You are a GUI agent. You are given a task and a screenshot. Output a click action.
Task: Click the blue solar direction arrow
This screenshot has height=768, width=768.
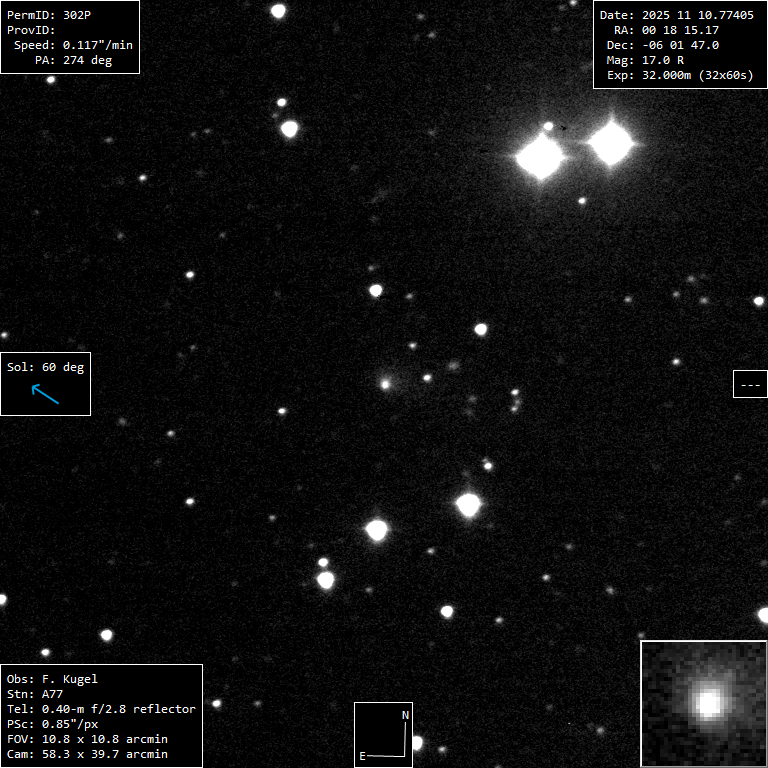pyautogui.click(x=45, y=393)
